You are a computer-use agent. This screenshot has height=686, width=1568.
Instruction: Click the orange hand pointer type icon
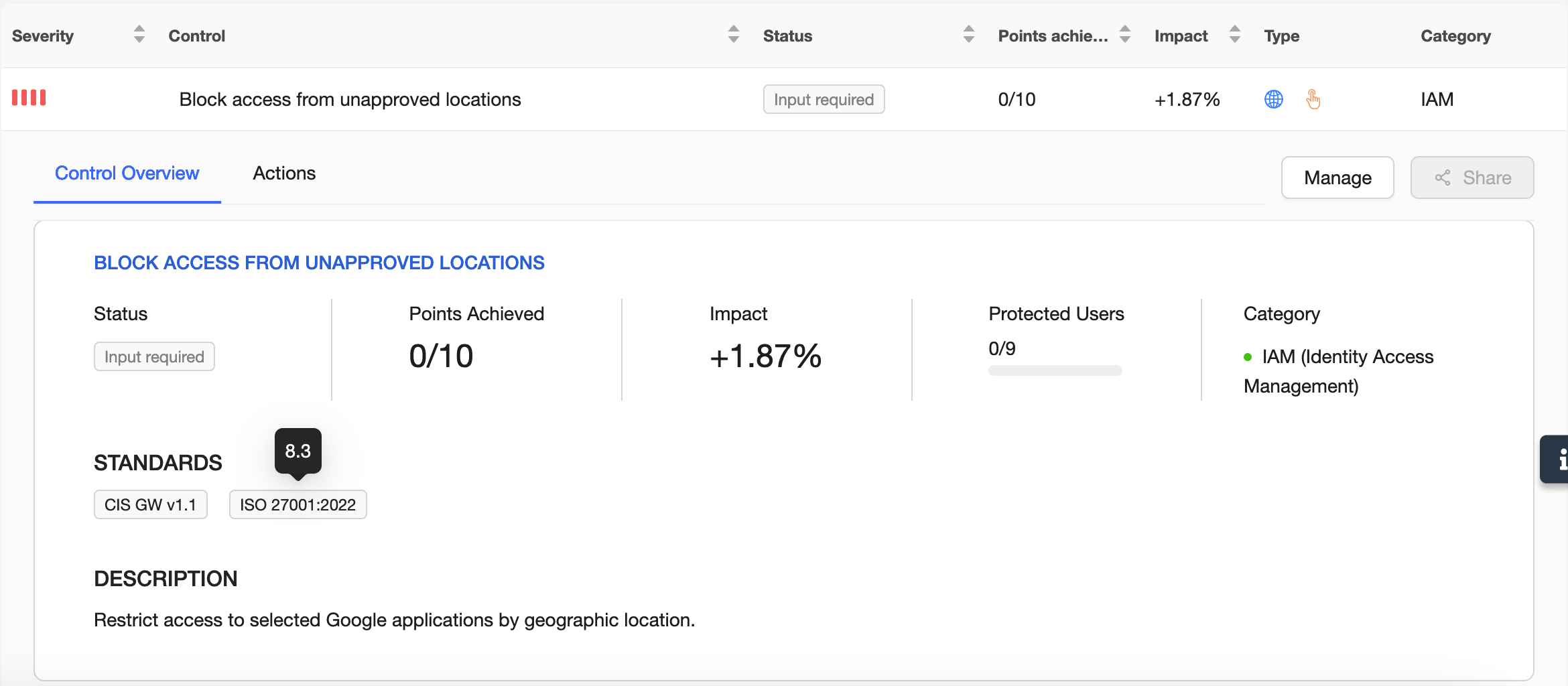(x=1313, y=99)
